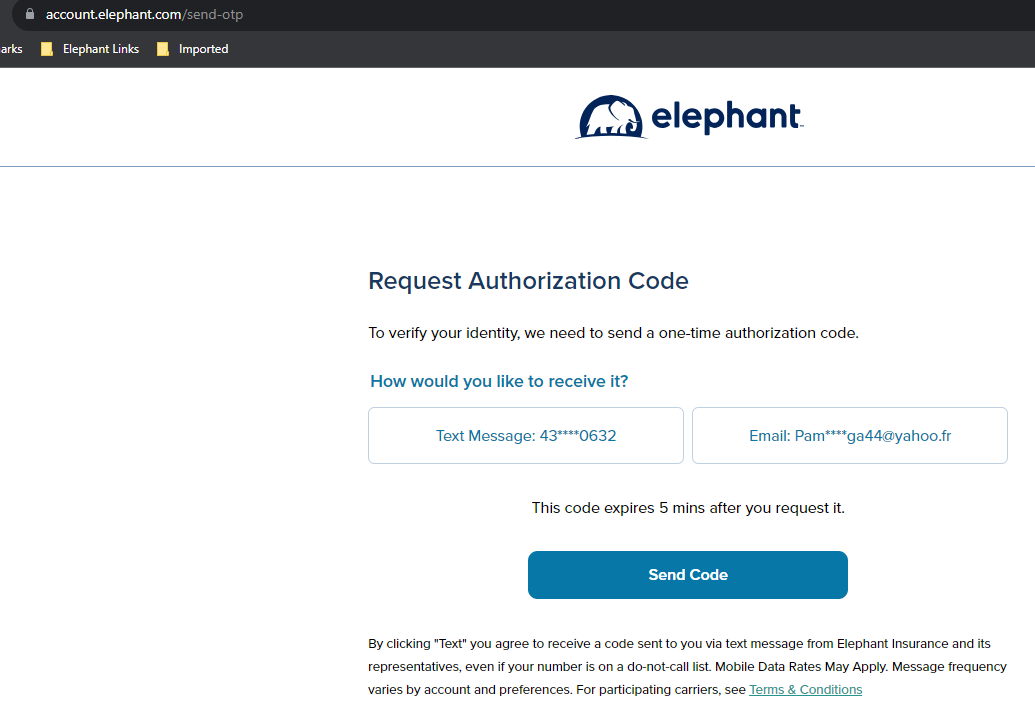
Task: Click the Imported folder icon
Action: pyautogui.click(x=163, y=49)
